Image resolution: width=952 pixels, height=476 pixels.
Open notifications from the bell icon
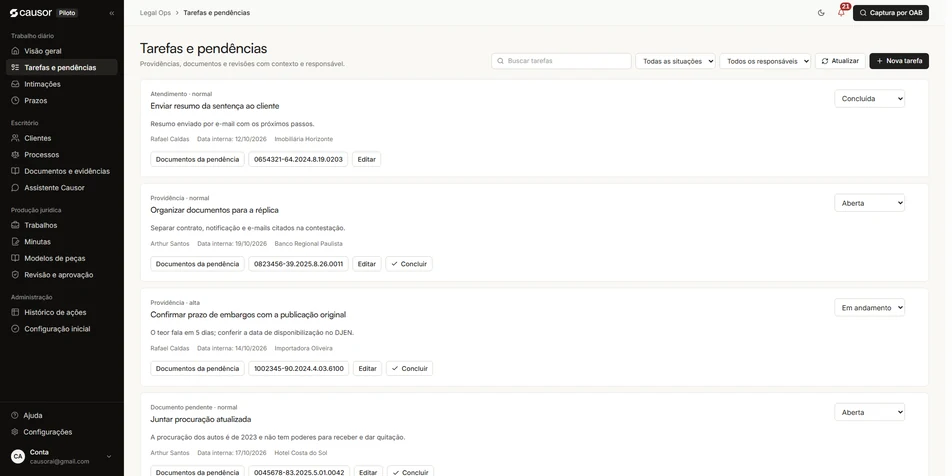click(841, 13)
